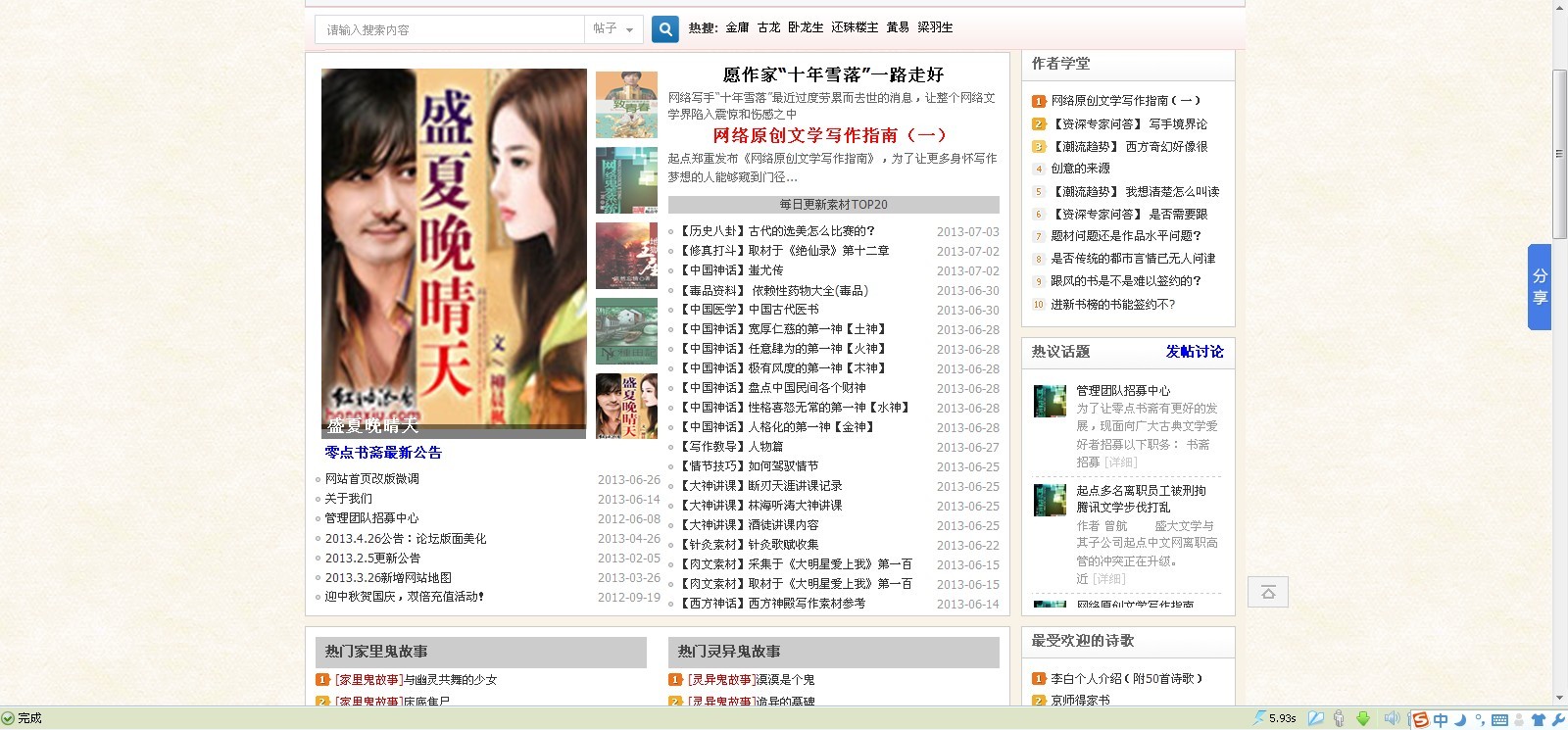The width and height of the screenshot is (1568, 730).
Task: Click the lightning page-load speed icon
Action: [1258, 718]
